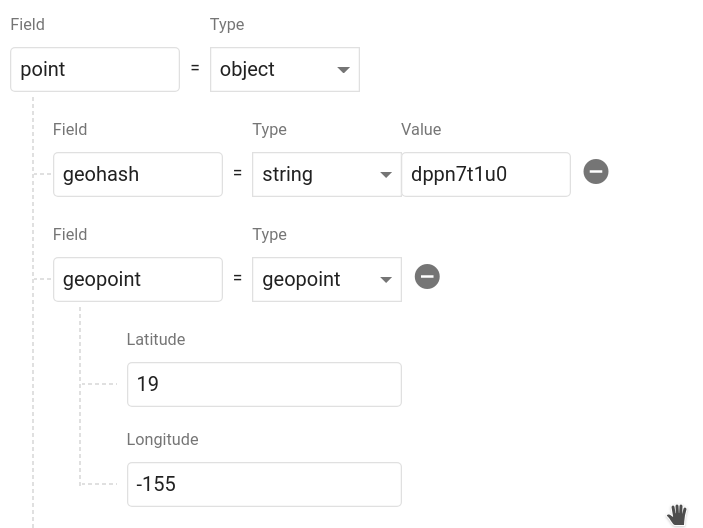
Task: Select the geopoint field name input
Action: coord(137,279)
